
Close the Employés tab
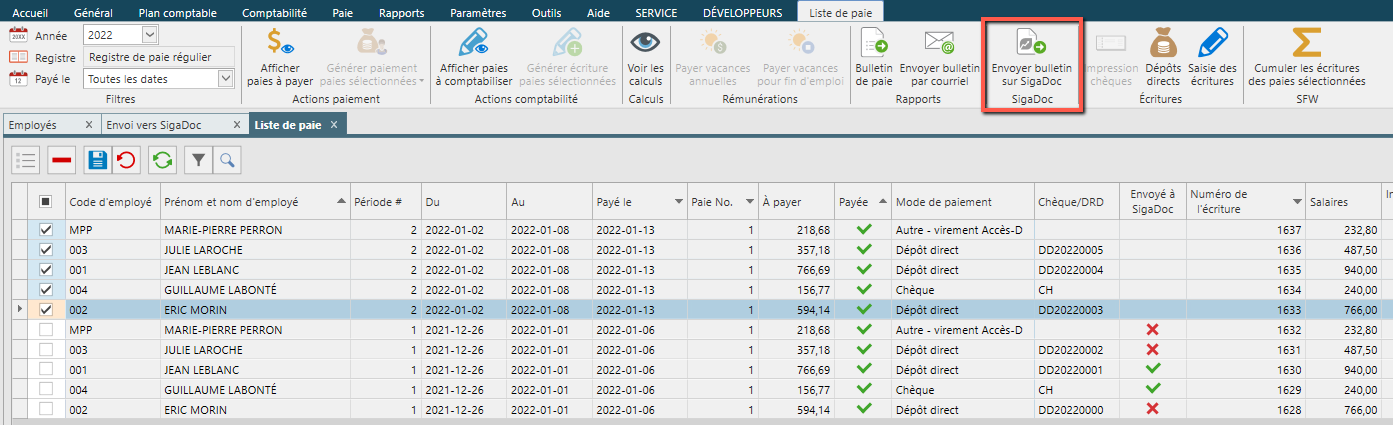pyautogui.click(x=89, y=125)
